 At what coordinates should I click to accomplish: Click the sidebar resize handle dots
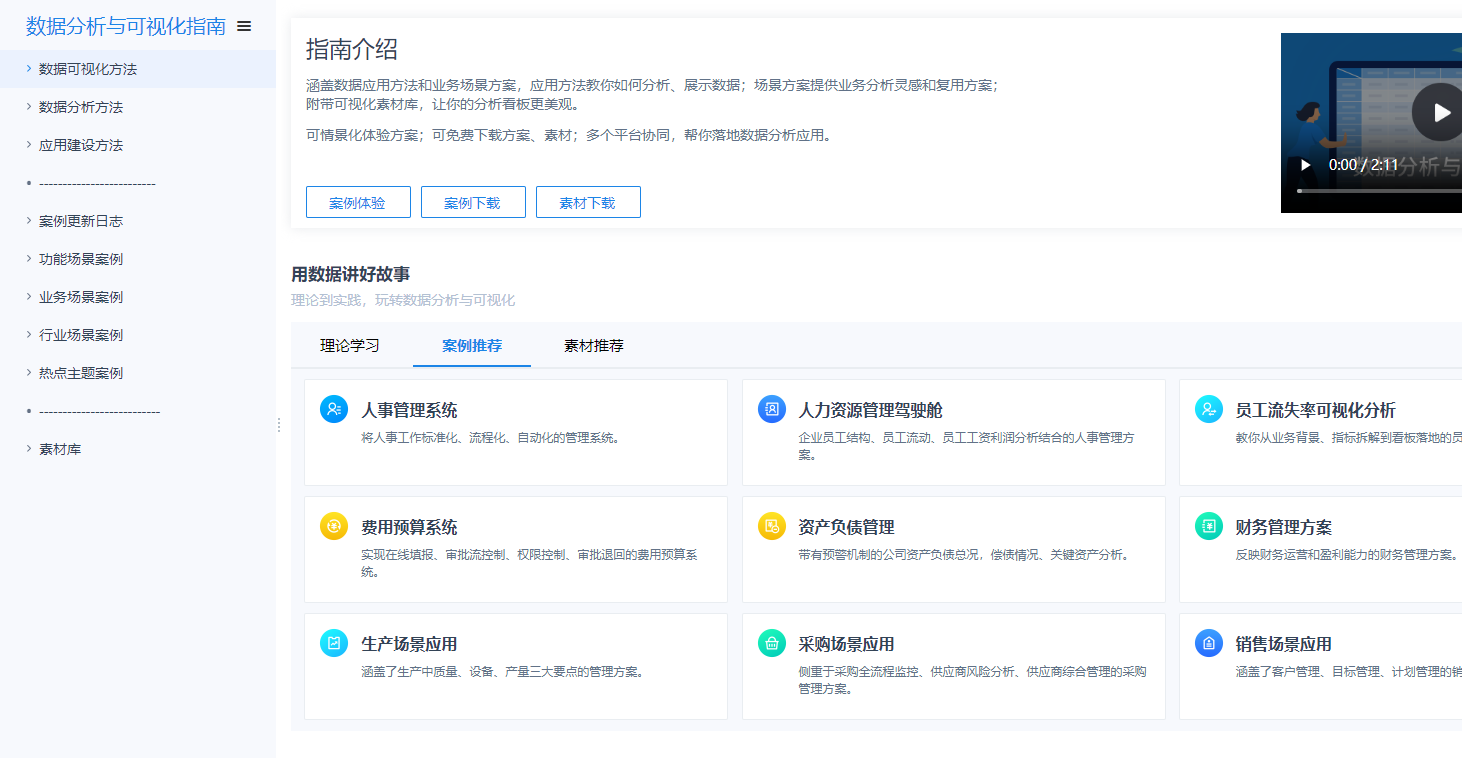coord(278,425)
